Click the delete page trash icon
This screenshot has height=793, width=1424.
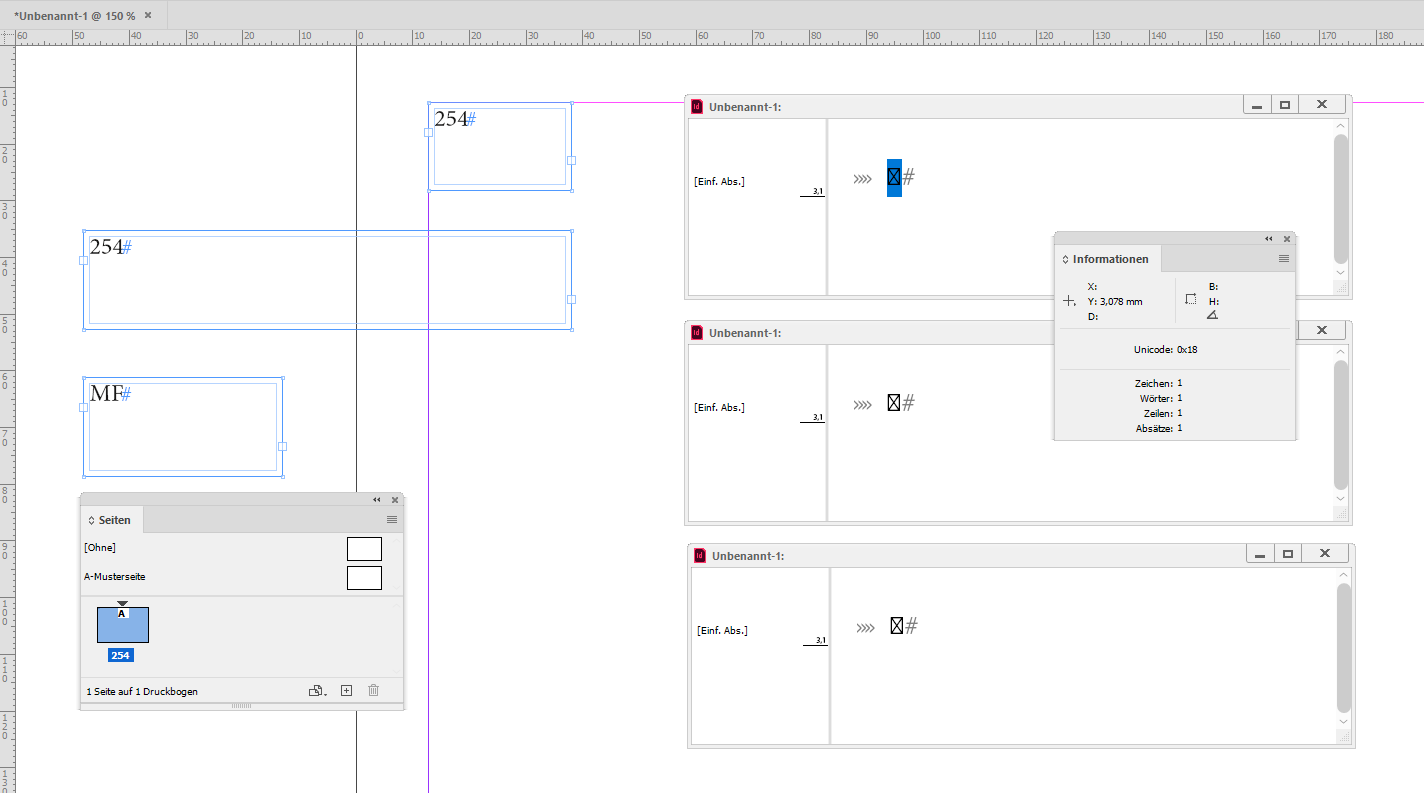point(373,690)
